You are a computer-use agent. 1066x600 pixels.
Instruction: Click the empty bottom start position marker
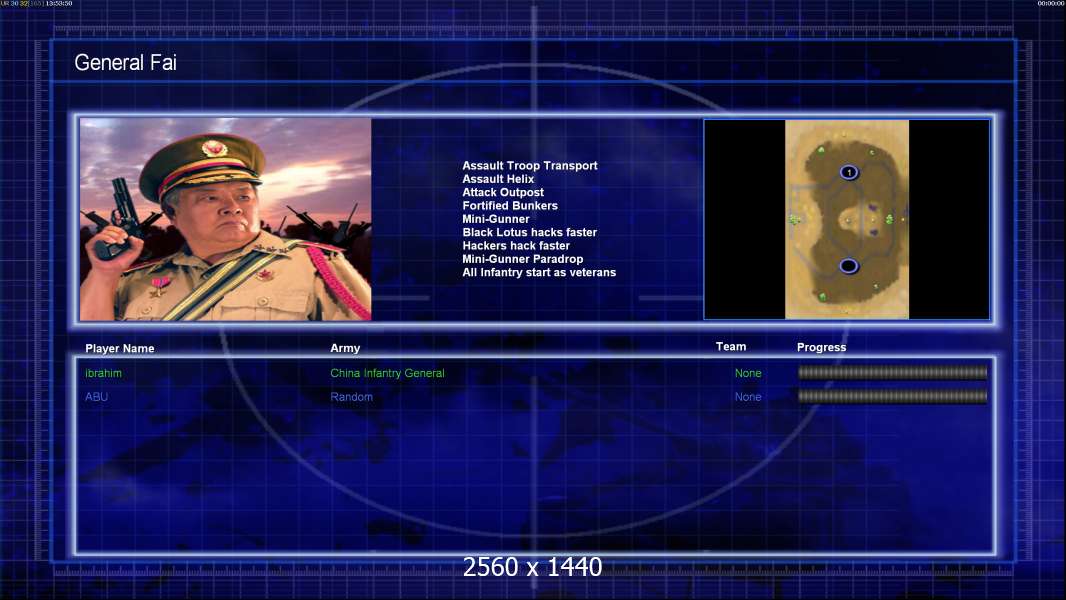tap(848, 266)
